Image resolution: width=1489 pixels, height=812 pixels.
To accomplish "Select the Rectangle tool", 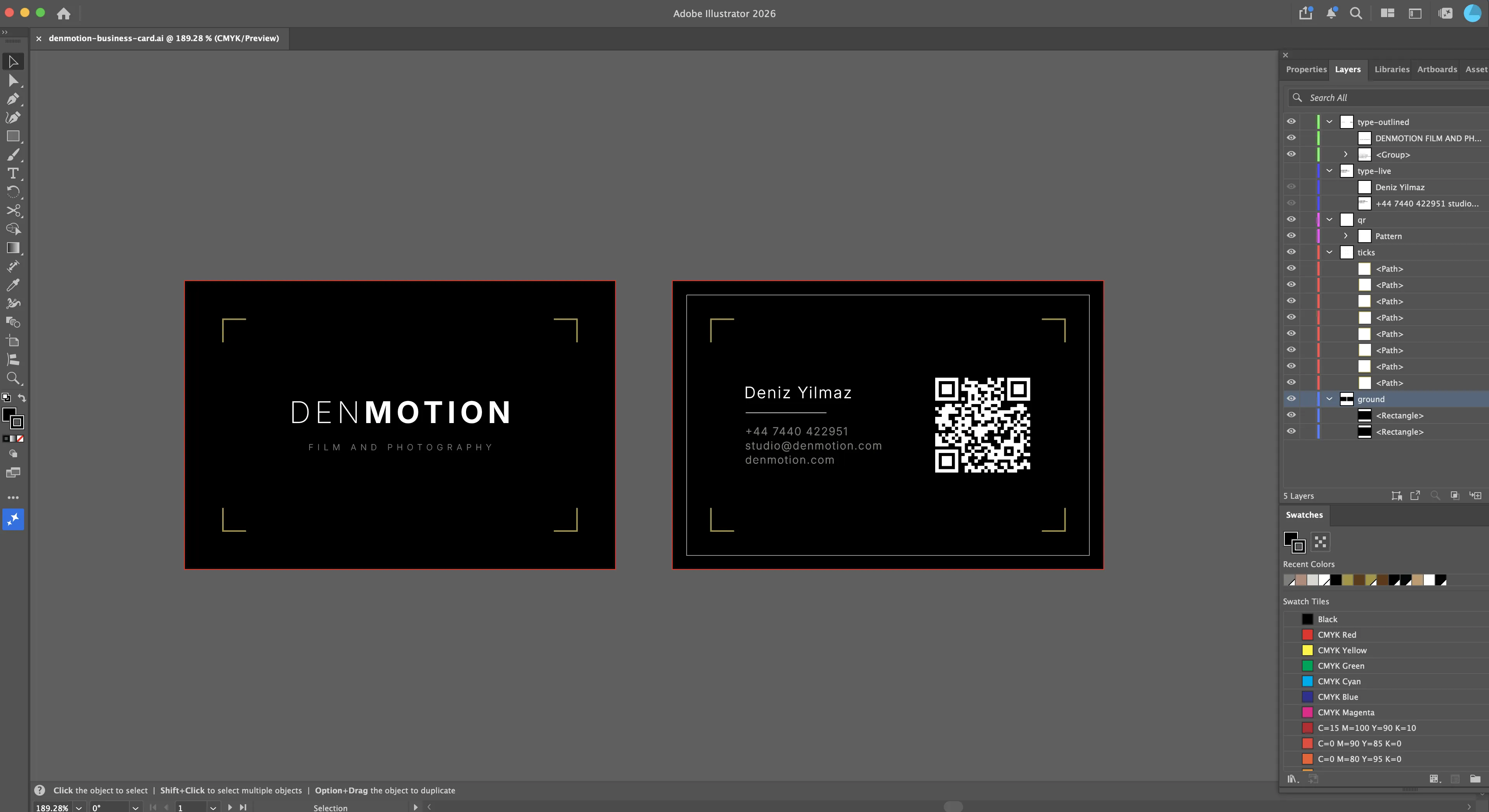I will pos(13,136).
